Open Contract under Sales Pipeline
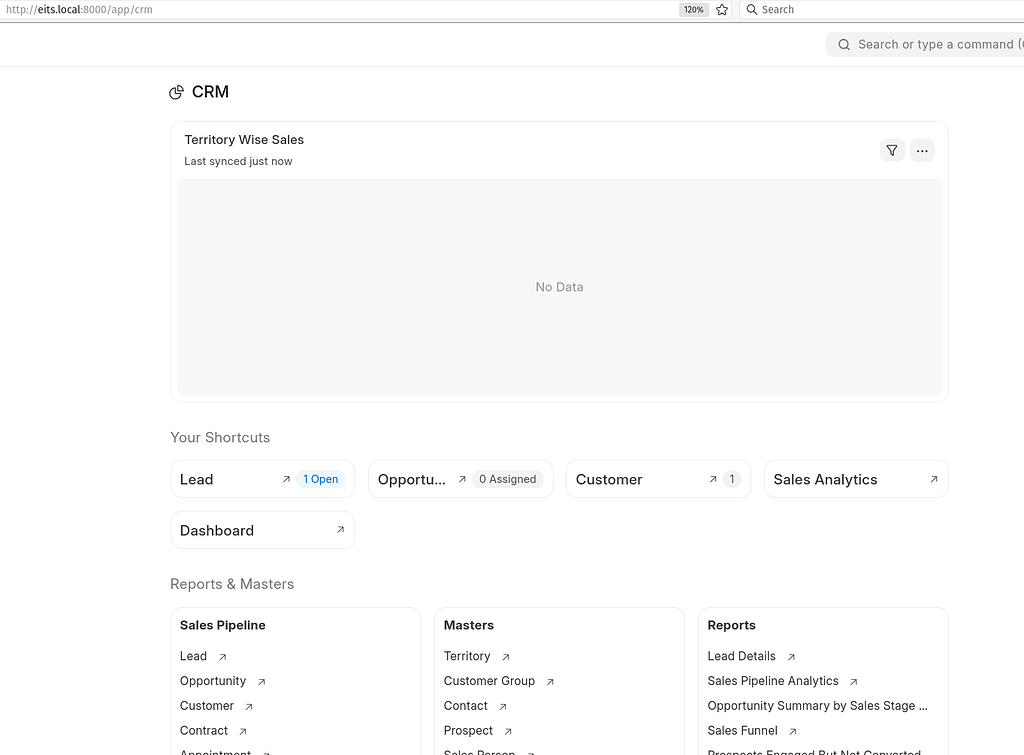The width and height of the screenshot is (1024, 755). click(203, 730)
